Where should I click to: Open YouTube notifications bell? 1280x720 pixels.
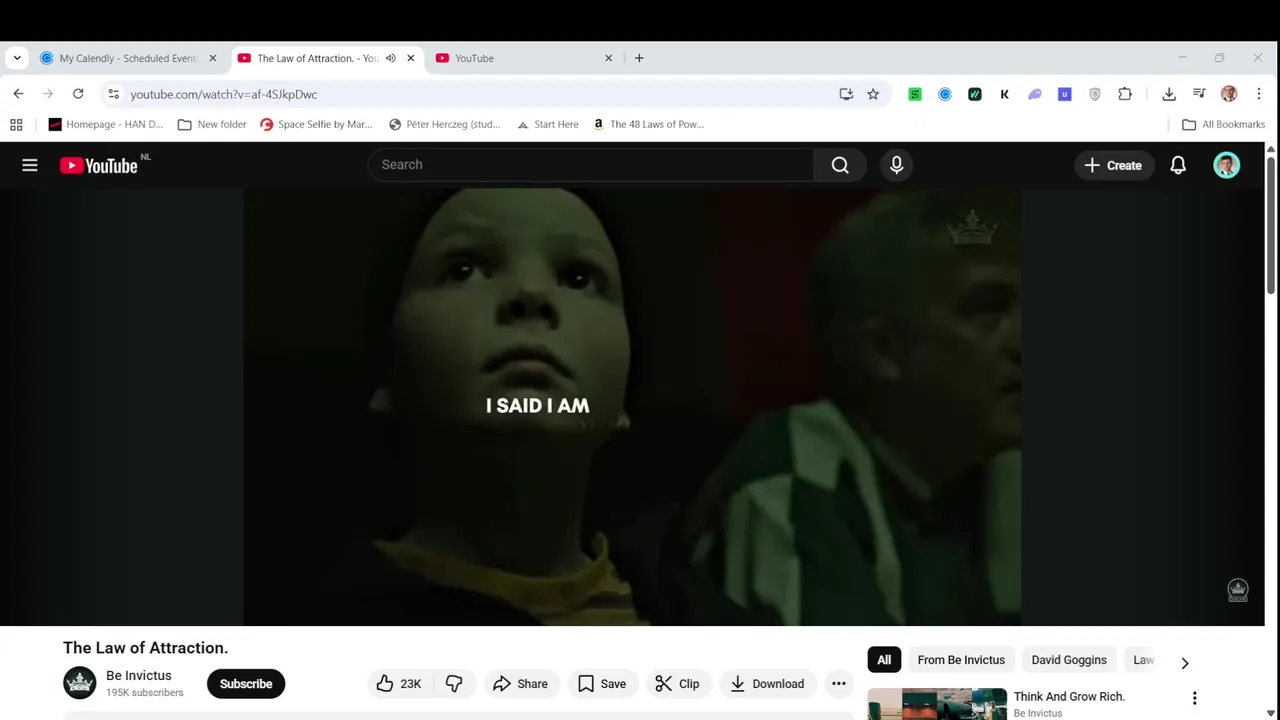[x=1178, y=165]
